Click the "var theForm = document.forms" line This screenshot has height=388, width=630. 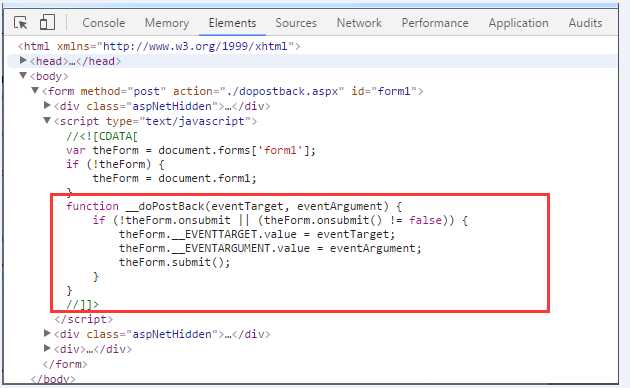pyautogui.click(x=191, y=151)
